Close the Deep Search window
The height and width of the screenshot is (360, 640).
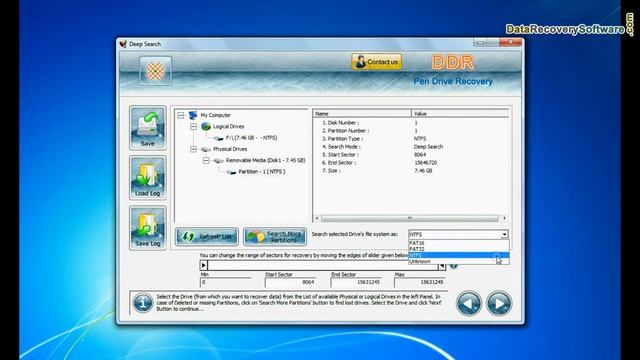[511, 42]
